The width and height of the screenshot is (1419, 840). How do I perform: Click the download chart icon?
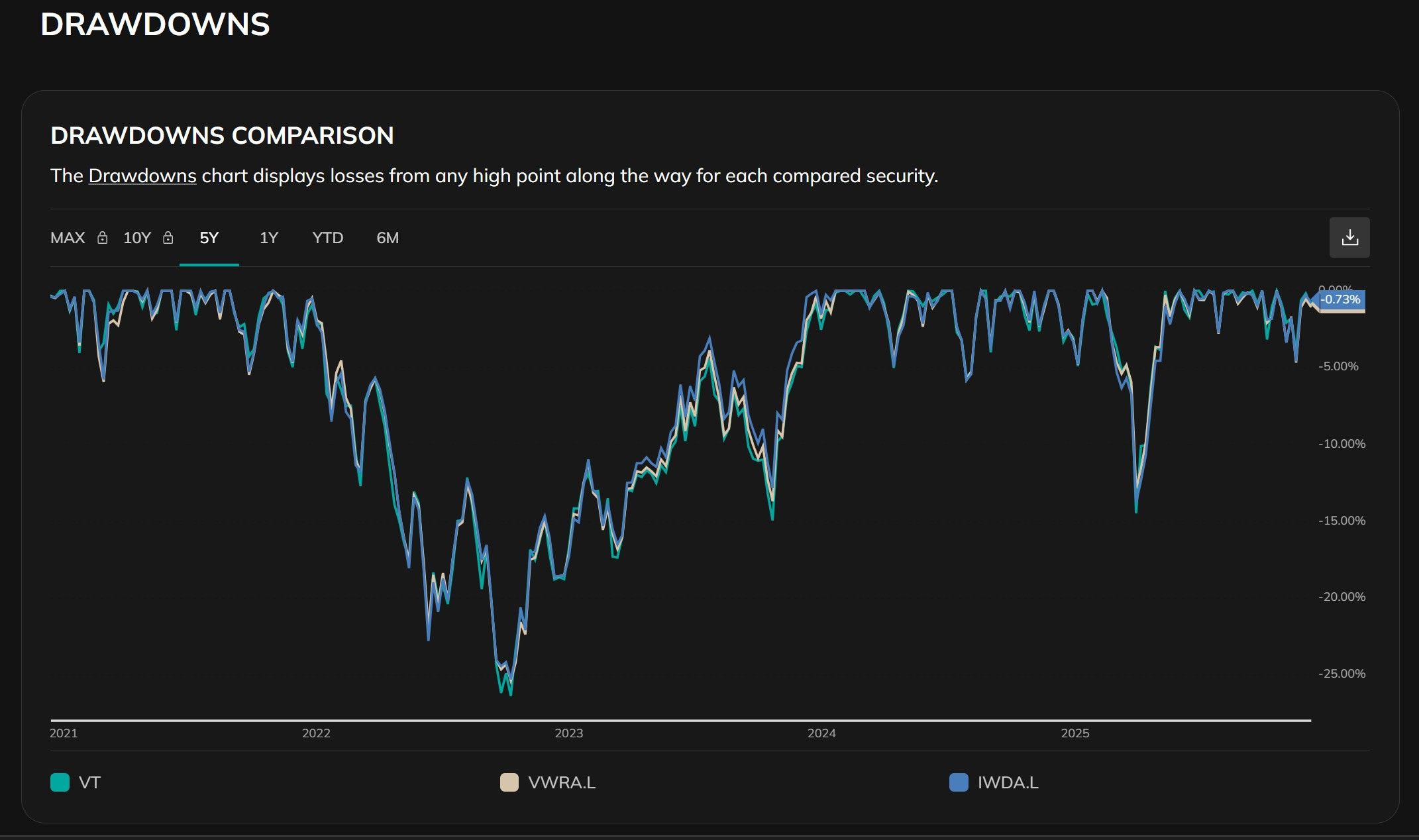click(x=1349, y=238)
